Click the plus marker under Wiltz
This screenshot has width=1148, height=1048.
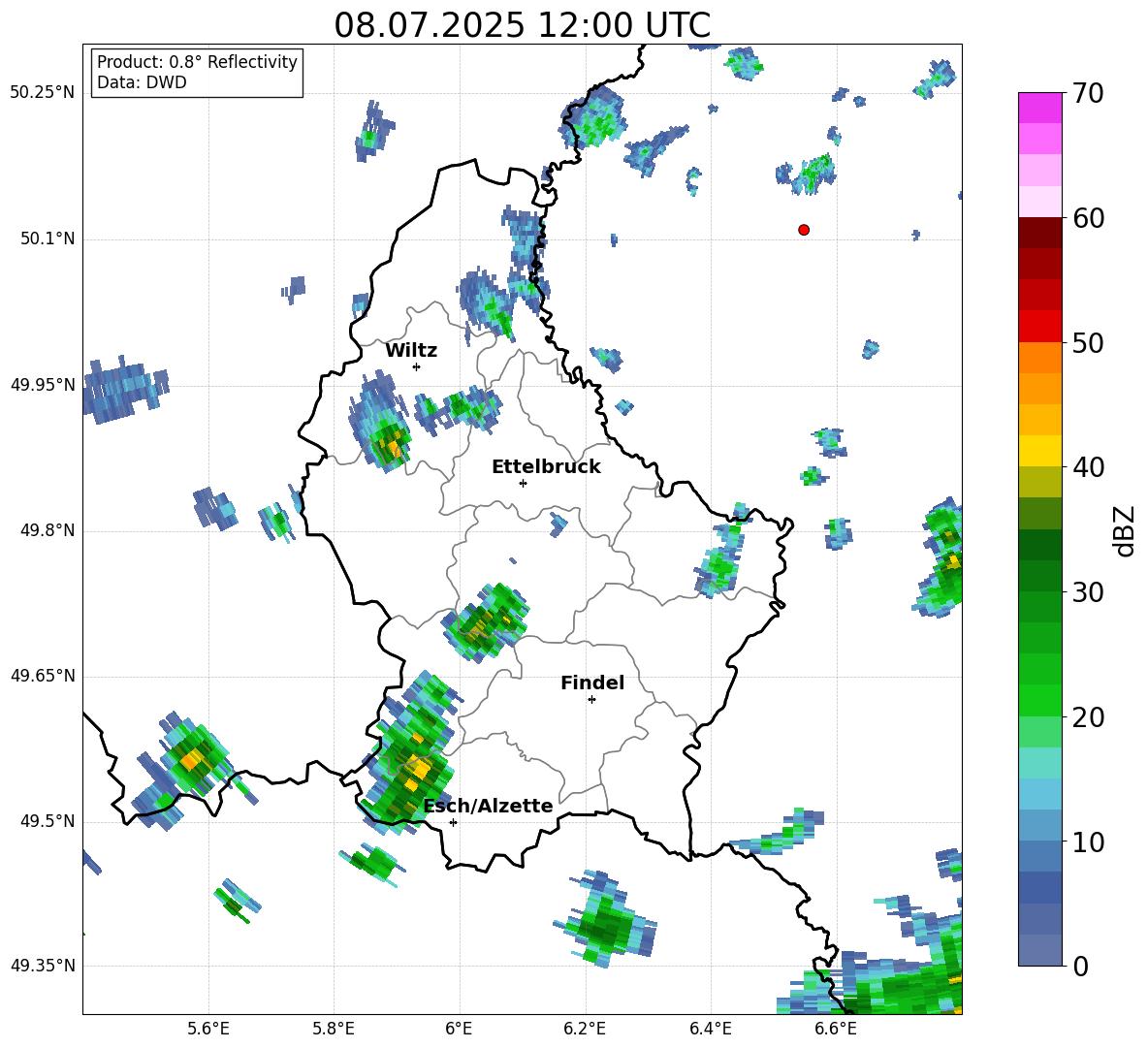[x=416, y=366]
